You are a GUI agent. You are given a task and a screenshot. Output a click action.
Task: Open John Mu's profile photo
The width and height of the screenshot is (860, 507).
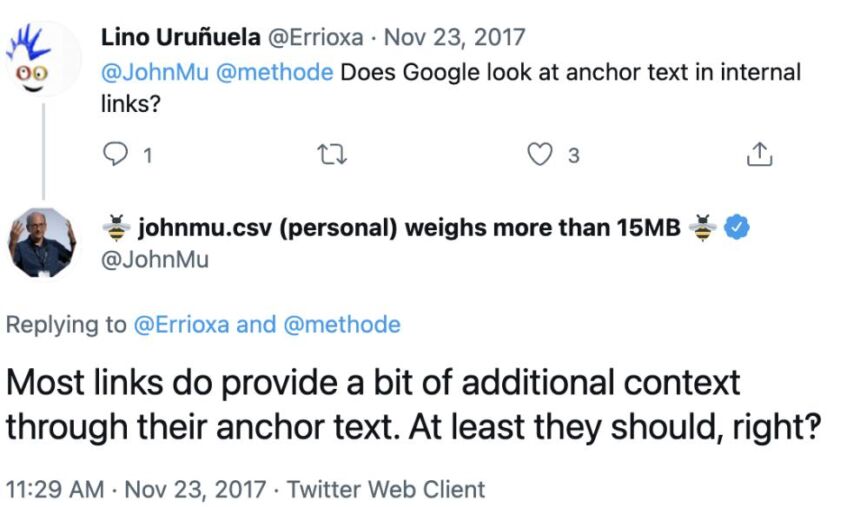click(42, 242)
